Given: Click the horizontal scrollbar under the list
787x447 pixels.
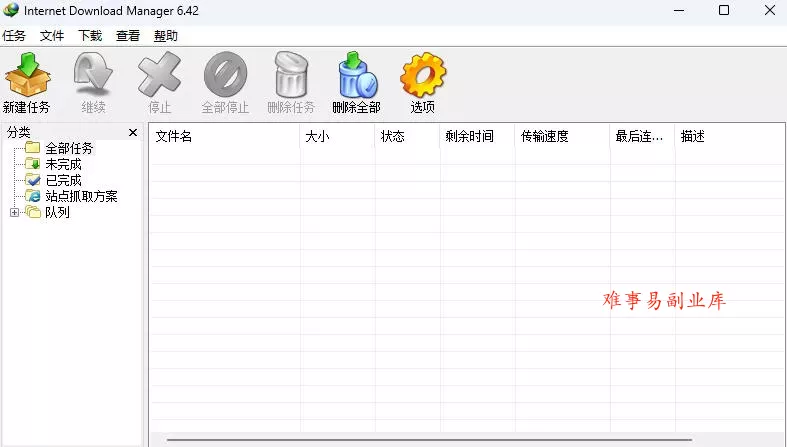Looking at the screenshot, I should (x=429, y=440).
